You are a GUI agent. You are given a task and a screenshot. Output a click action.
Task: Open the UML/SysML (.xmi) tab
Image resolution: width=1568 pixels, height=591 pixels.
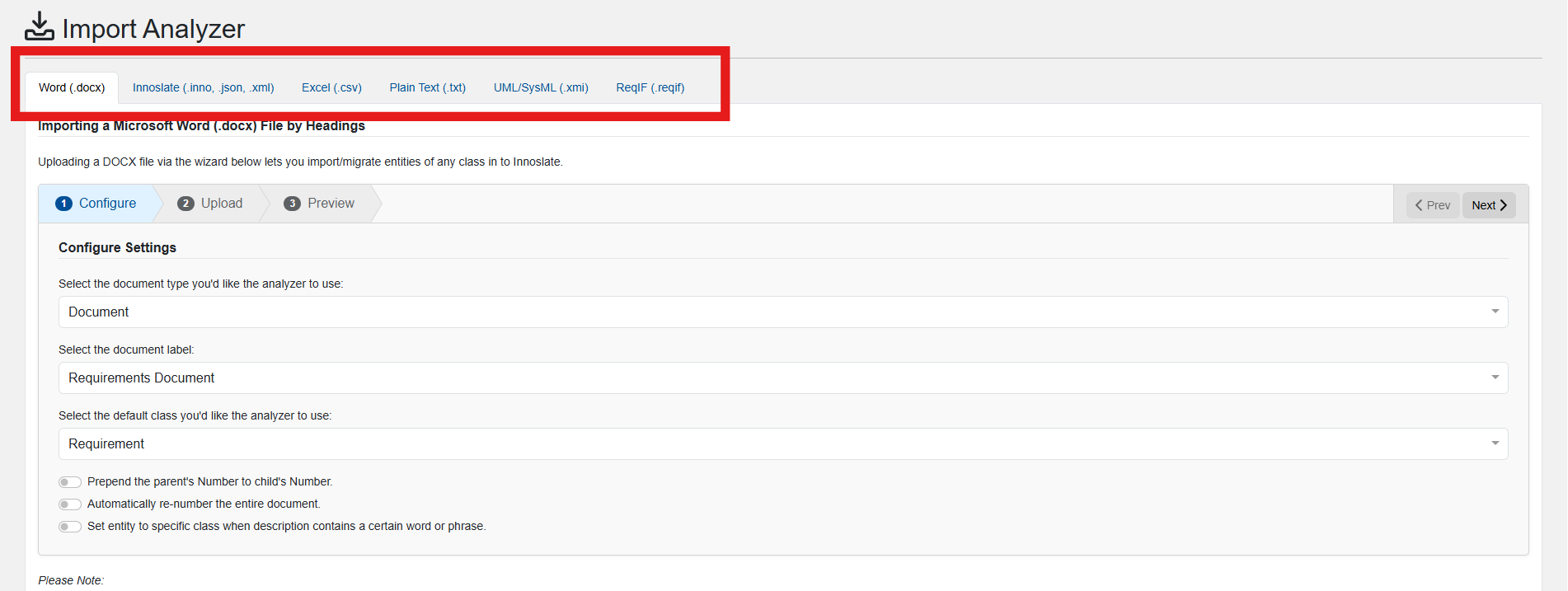[x=541, y=87]
